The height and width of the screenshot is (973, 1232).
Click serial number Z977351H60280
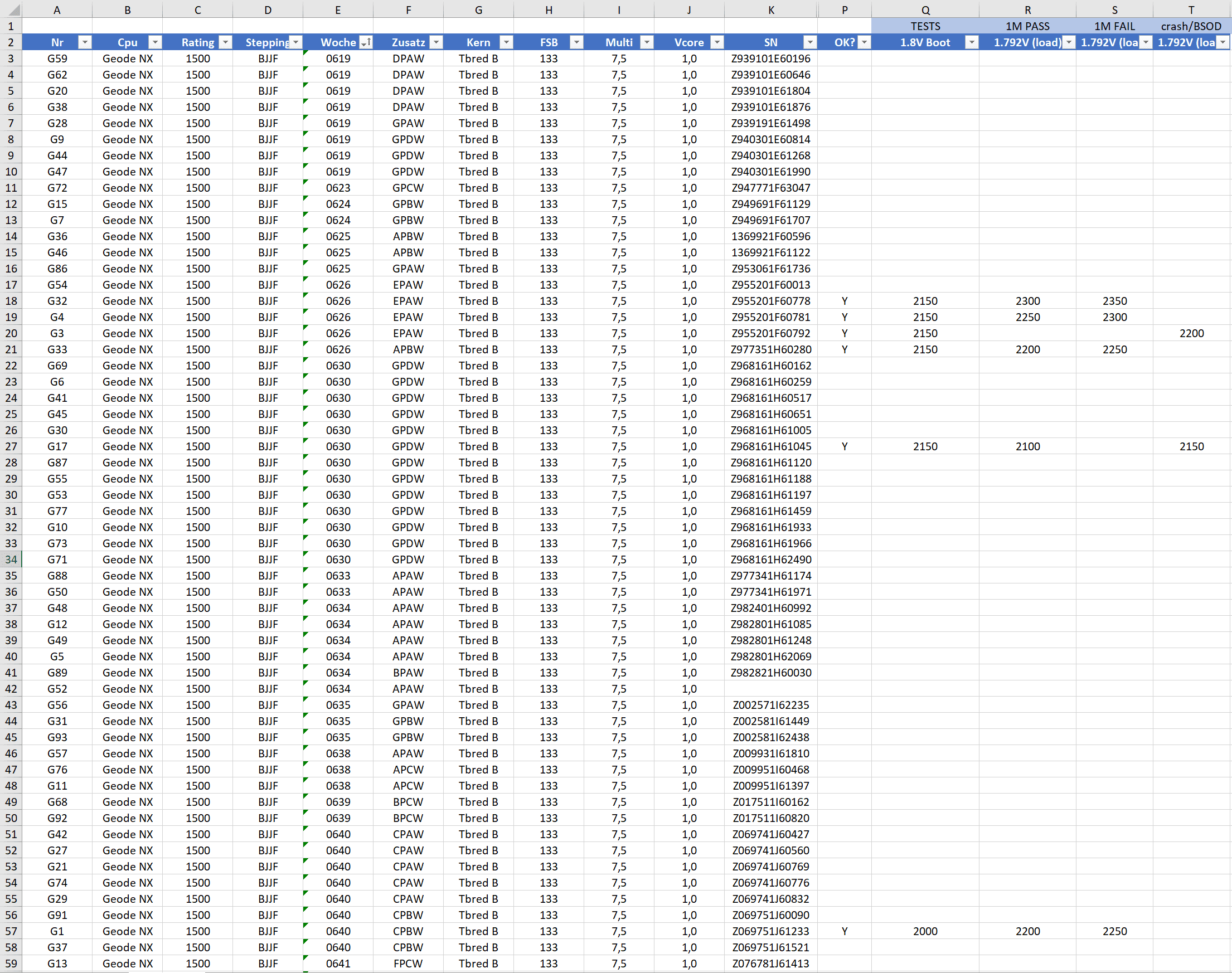tap(771, 349)
